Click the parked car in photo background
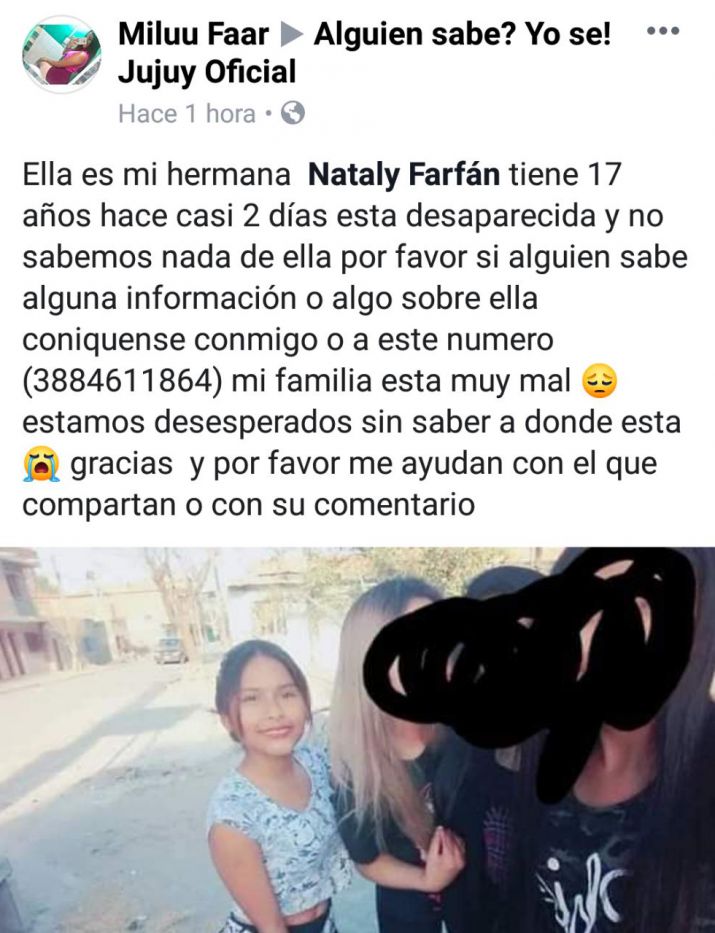This screenshot has width=715, height=933. click(171, 650)
